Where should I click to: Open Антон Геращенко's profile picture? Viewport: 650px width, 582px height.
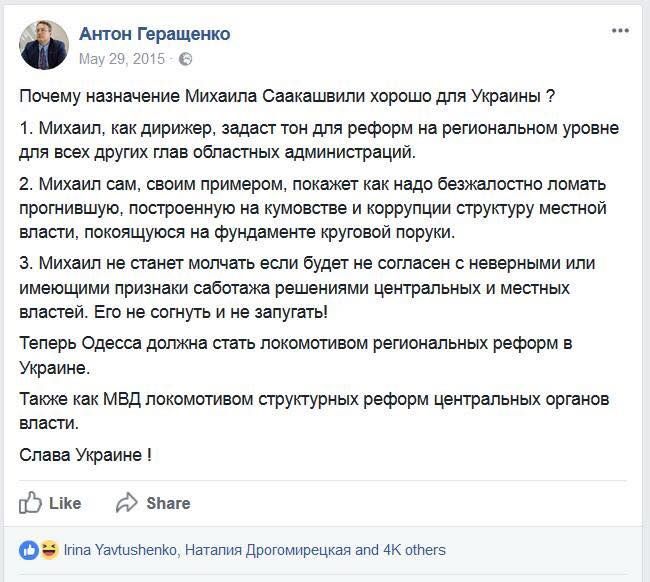44,44
